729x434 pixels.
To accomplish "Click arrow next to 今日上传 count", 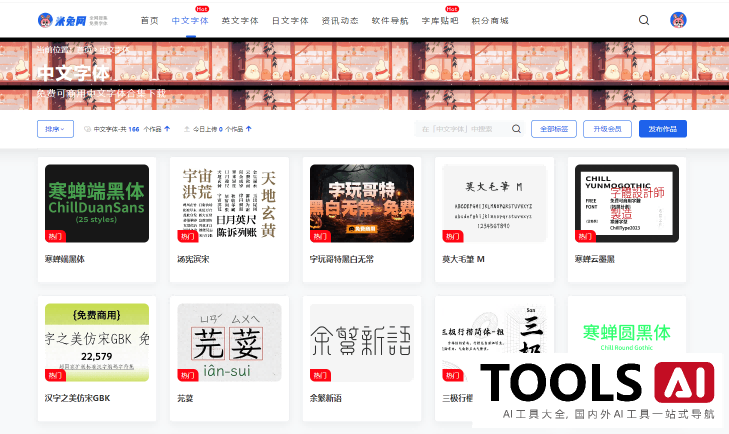I will coord(249,129).
